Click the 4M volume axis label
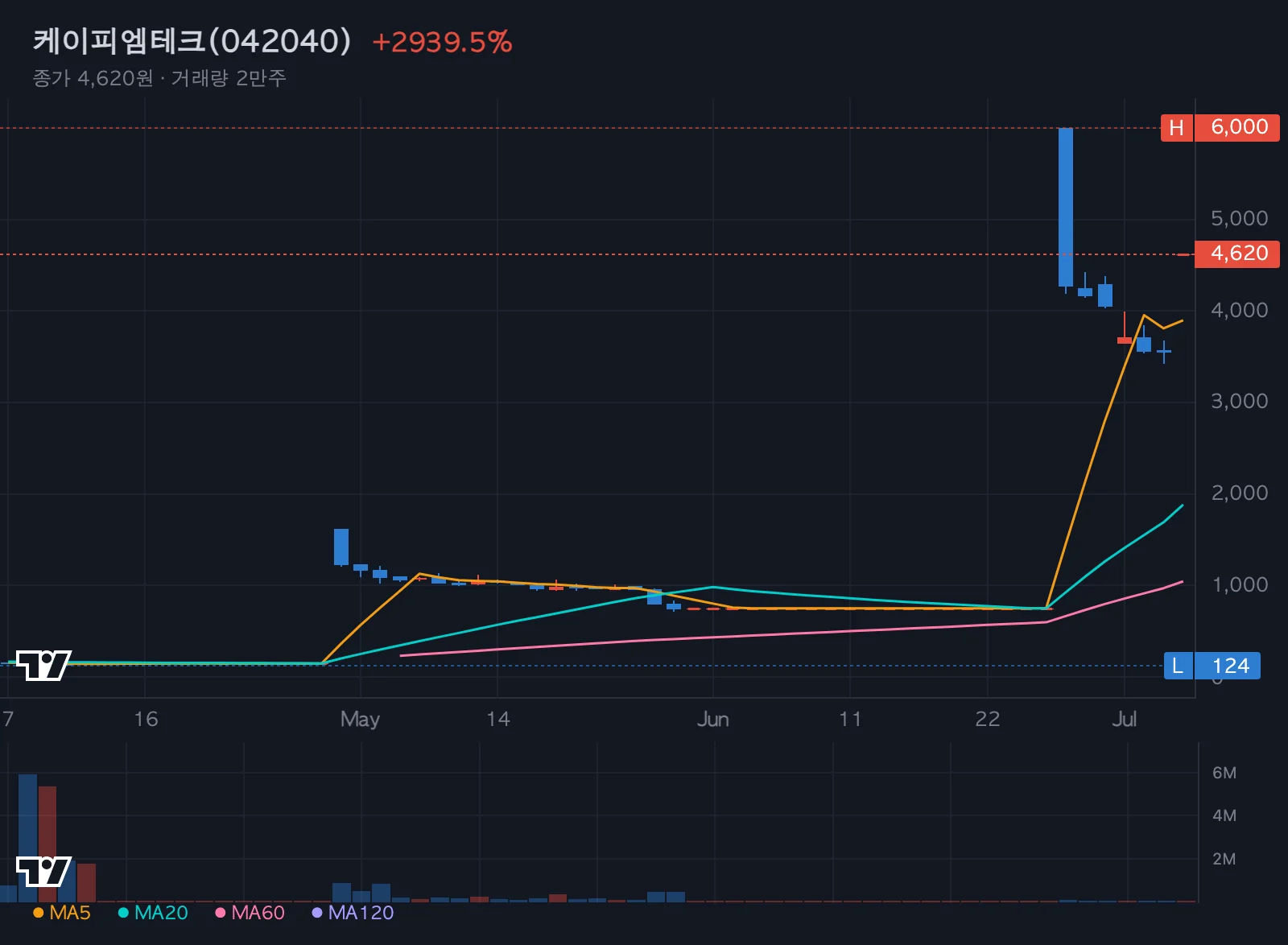 (x=1224, y=815)
